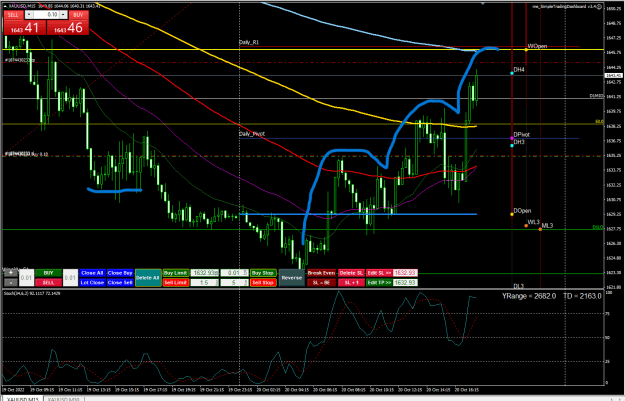
Task: Click the left arrow of the 0.10 lot size
Action: [x=29, y=15]
